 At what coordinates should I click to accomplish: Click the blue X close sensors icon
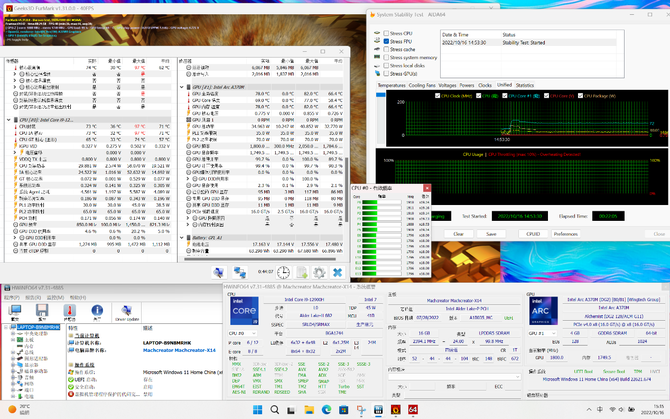(338, 272)
